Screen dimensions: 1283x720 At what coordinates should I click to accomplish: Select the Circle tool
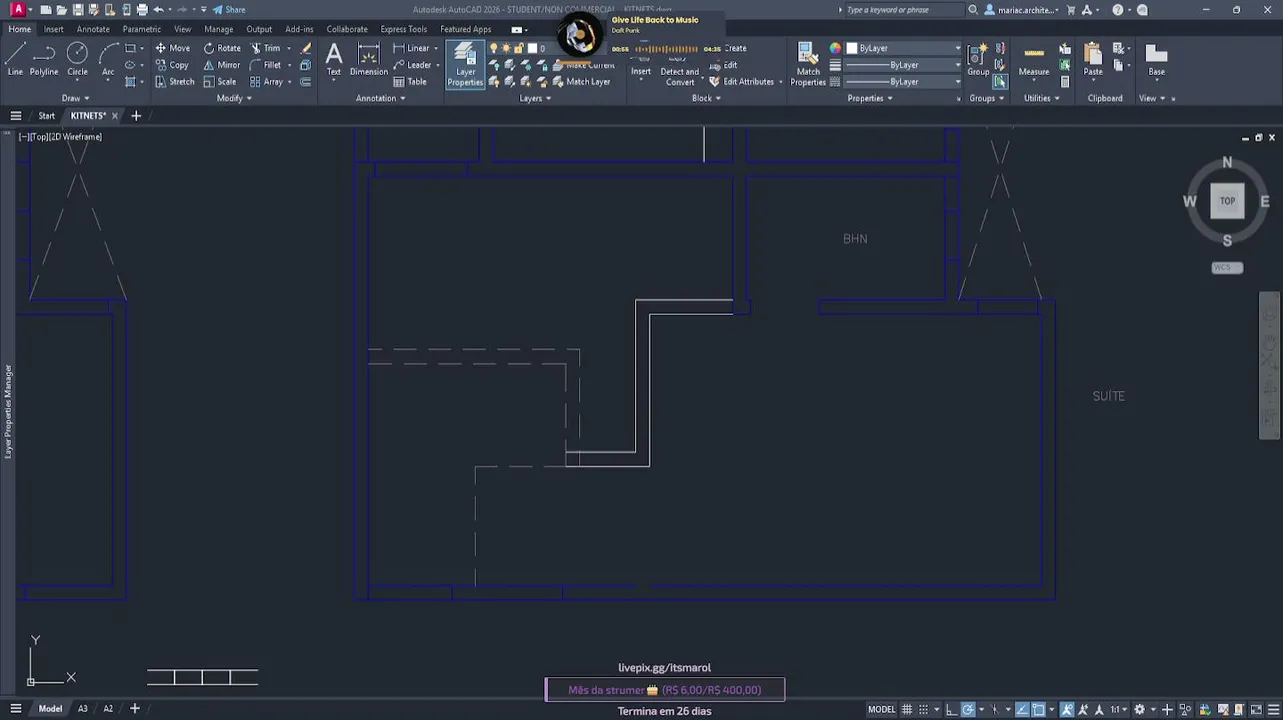(77, 59)
